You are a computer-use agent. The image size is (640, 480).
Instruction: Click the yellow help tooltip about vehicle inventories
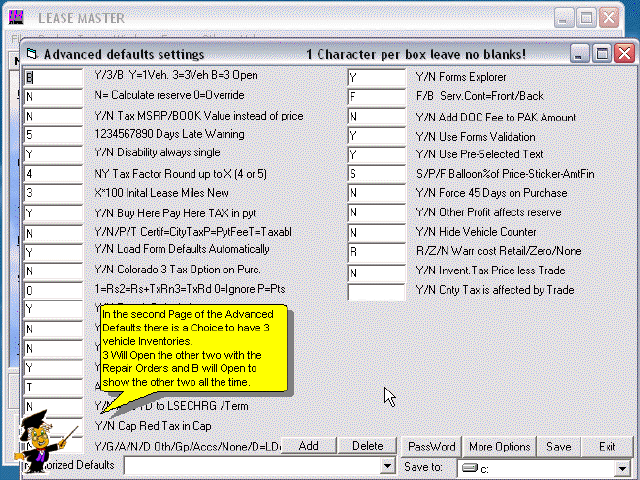196,350
